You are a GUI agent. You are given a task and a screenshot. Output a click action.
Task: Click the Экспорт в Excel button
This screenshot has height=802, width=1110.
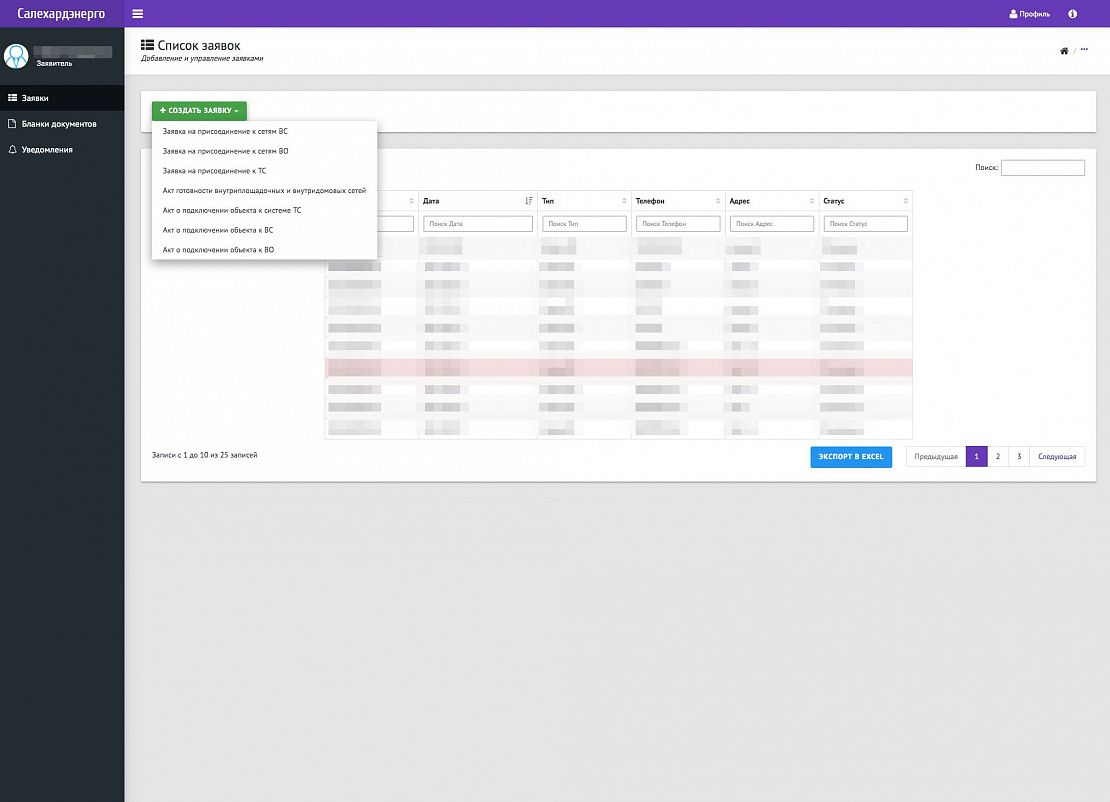click(x=850, y=456)
